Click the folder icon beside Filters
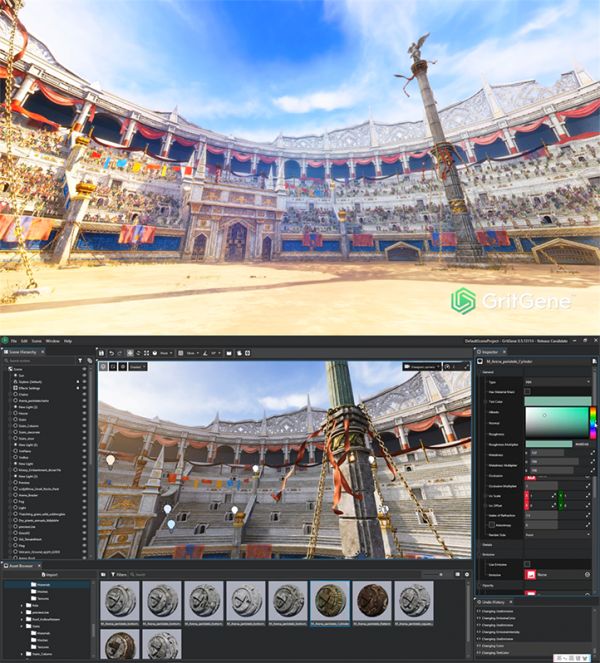The width and height of the screenshot is (600, 663). tap(104, 574)
